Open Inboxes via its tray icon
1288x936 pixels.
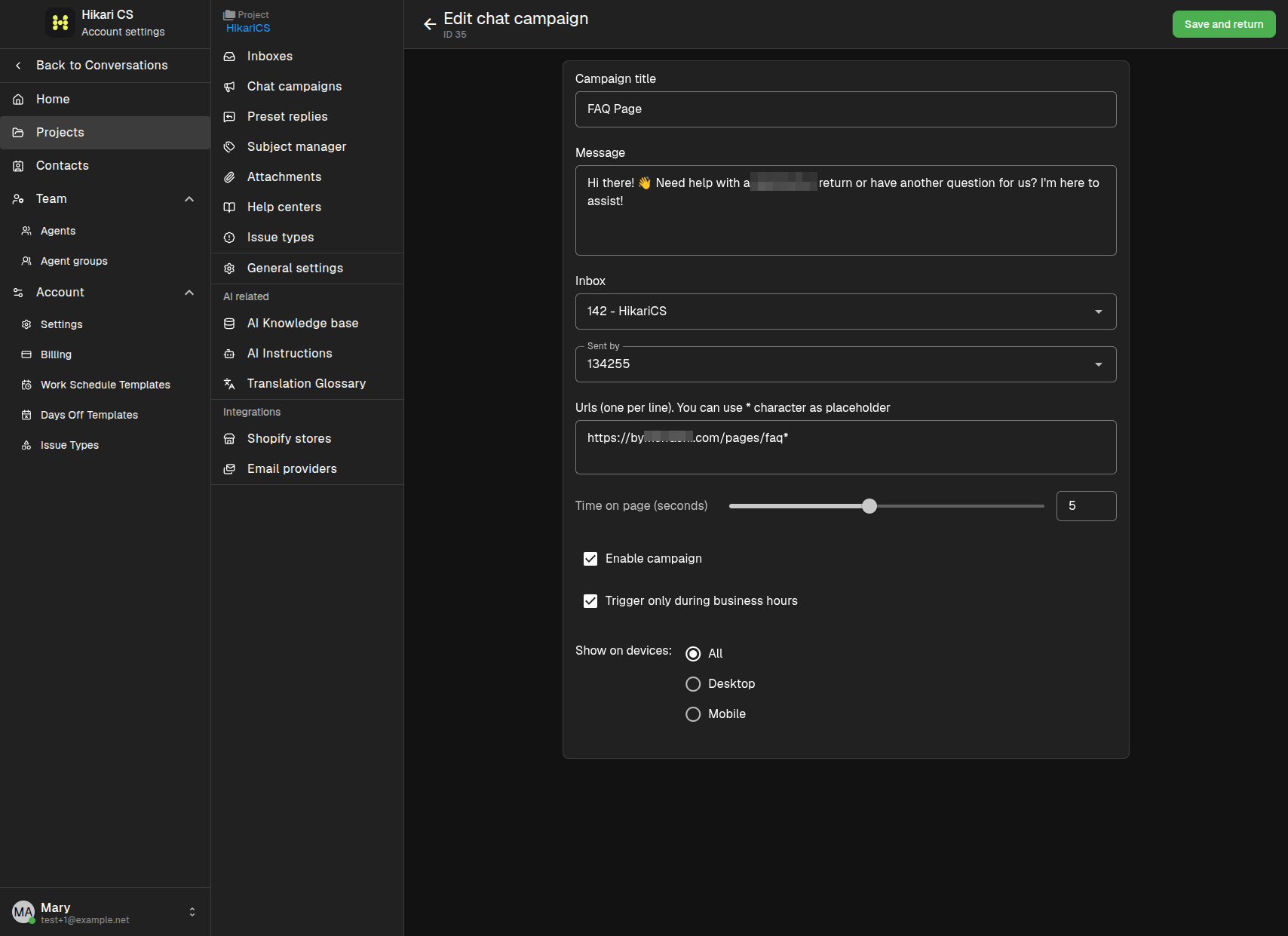(x=229, y=57)
